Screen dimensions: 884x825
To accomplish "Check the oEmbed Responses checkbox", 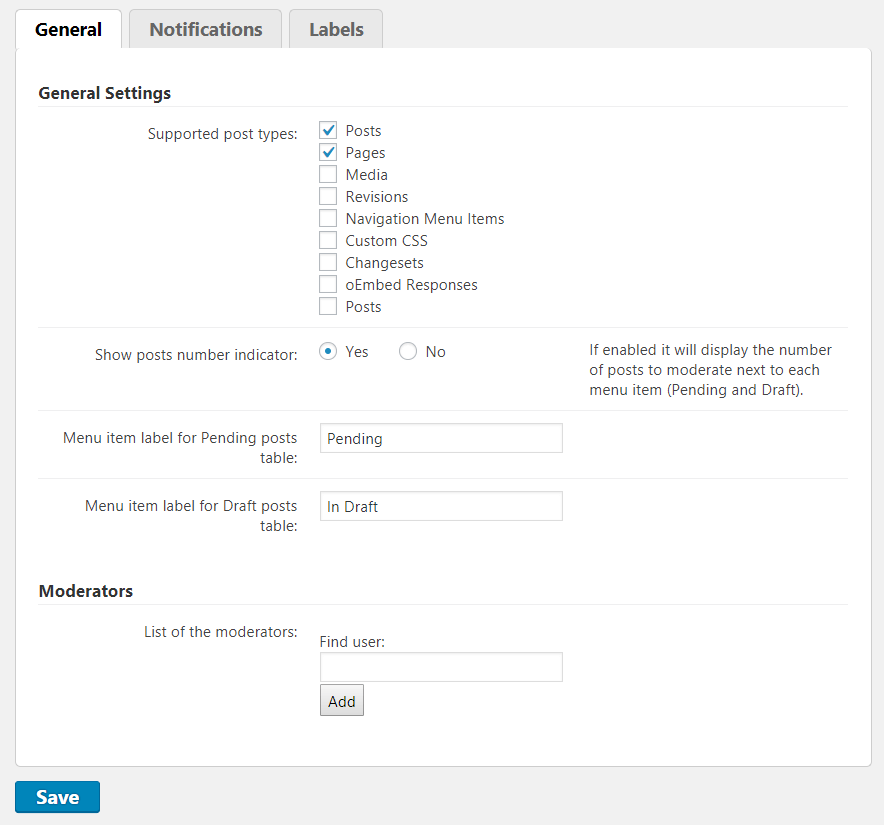I will click(328, 285).
